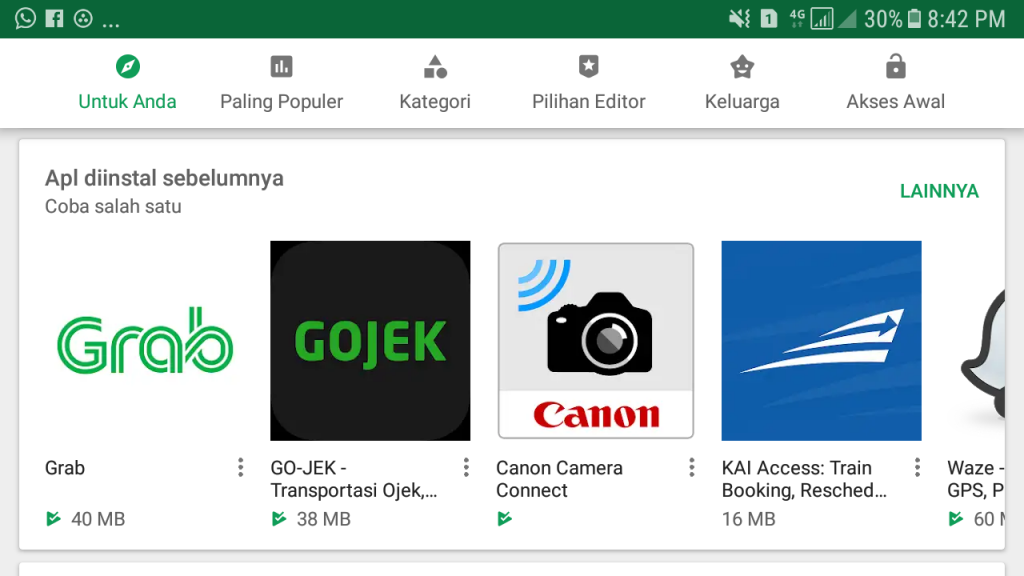This screenshot has height=576, width=1024.
Task: Open the Kategori tab
Action: [435, 83]
